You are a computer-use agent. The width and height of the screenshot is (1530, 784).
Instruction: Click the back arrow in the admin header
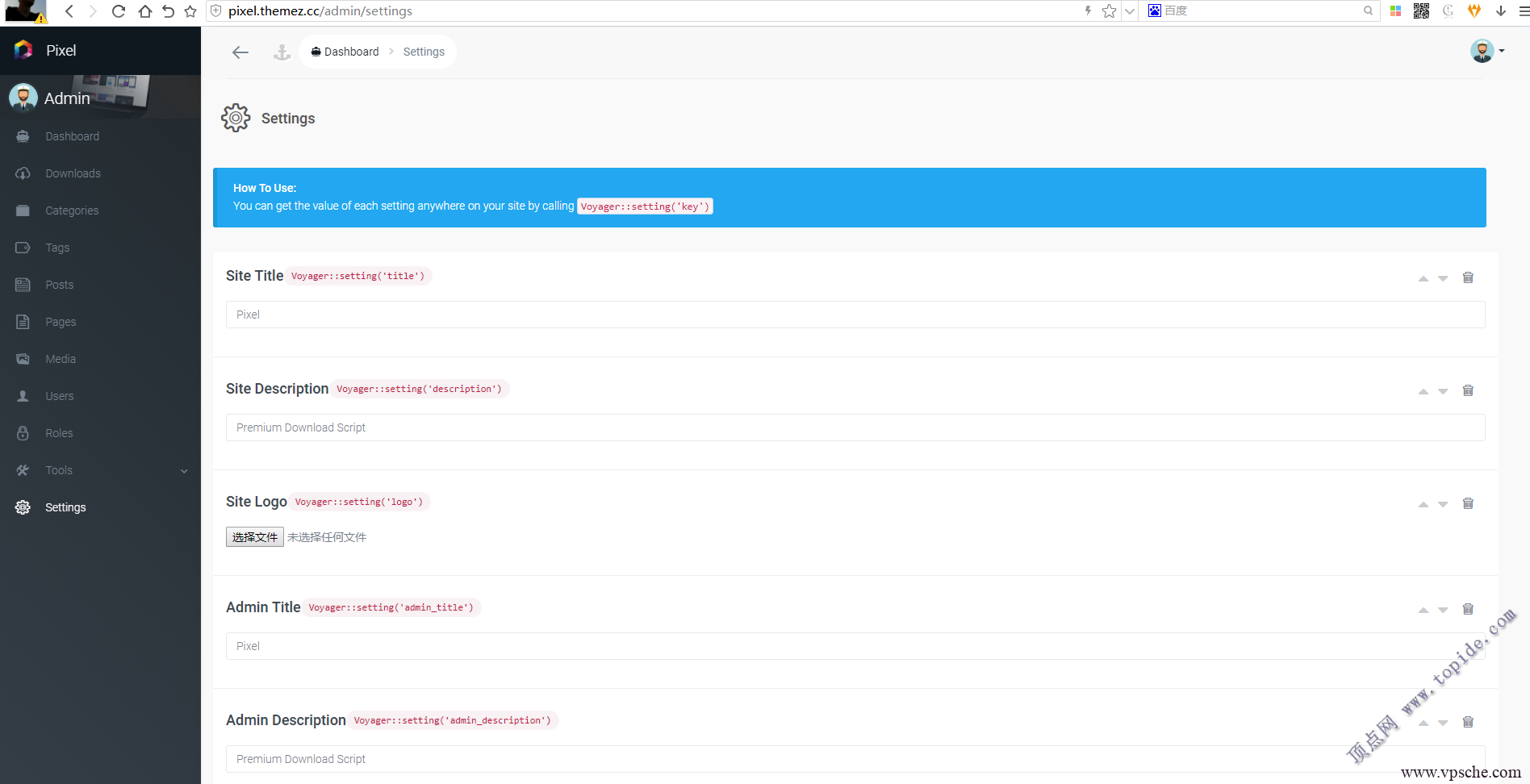[x=240, y=52]
